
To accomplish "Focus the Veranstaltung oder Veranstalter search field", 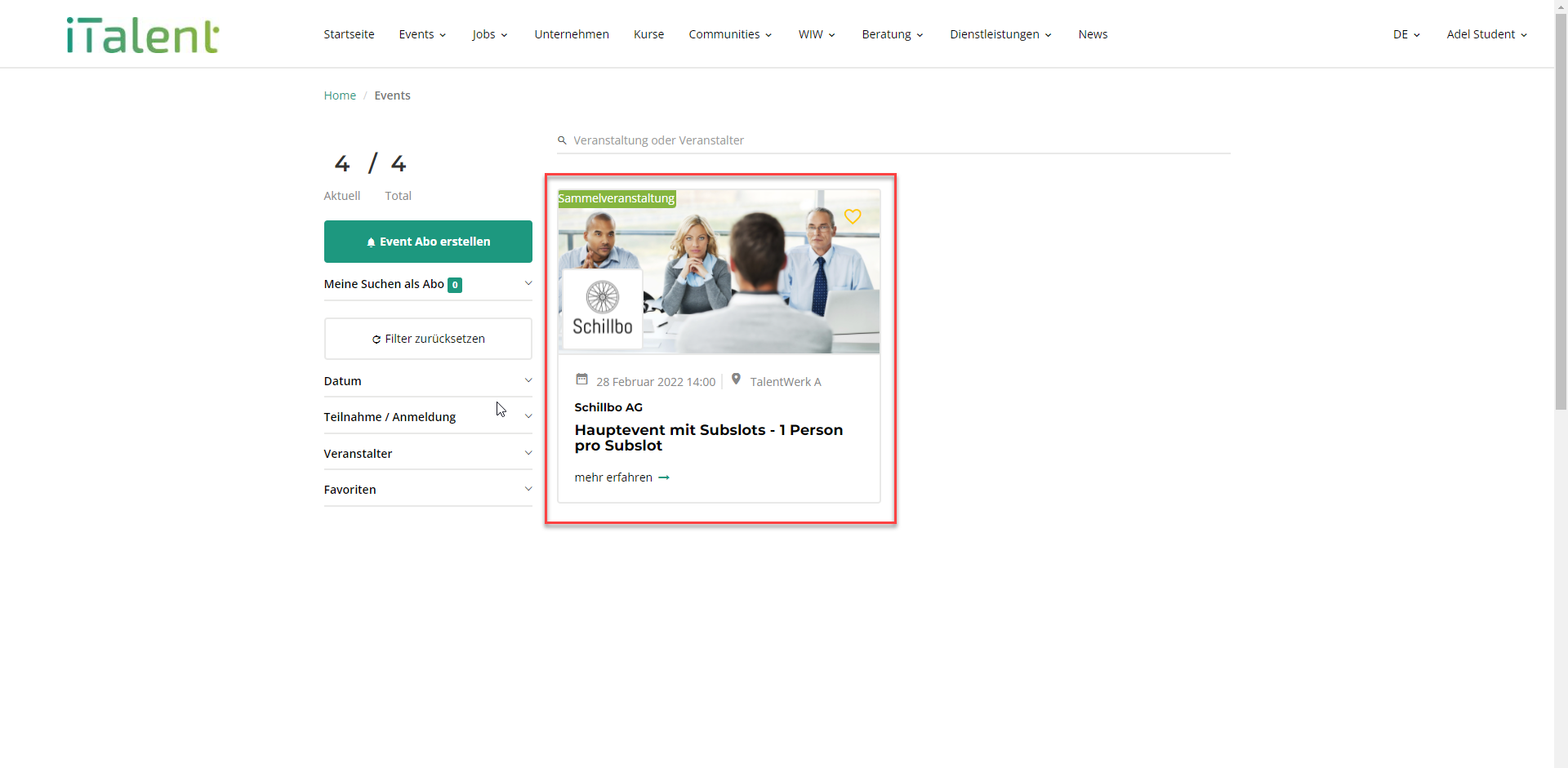I will (893, 140).
